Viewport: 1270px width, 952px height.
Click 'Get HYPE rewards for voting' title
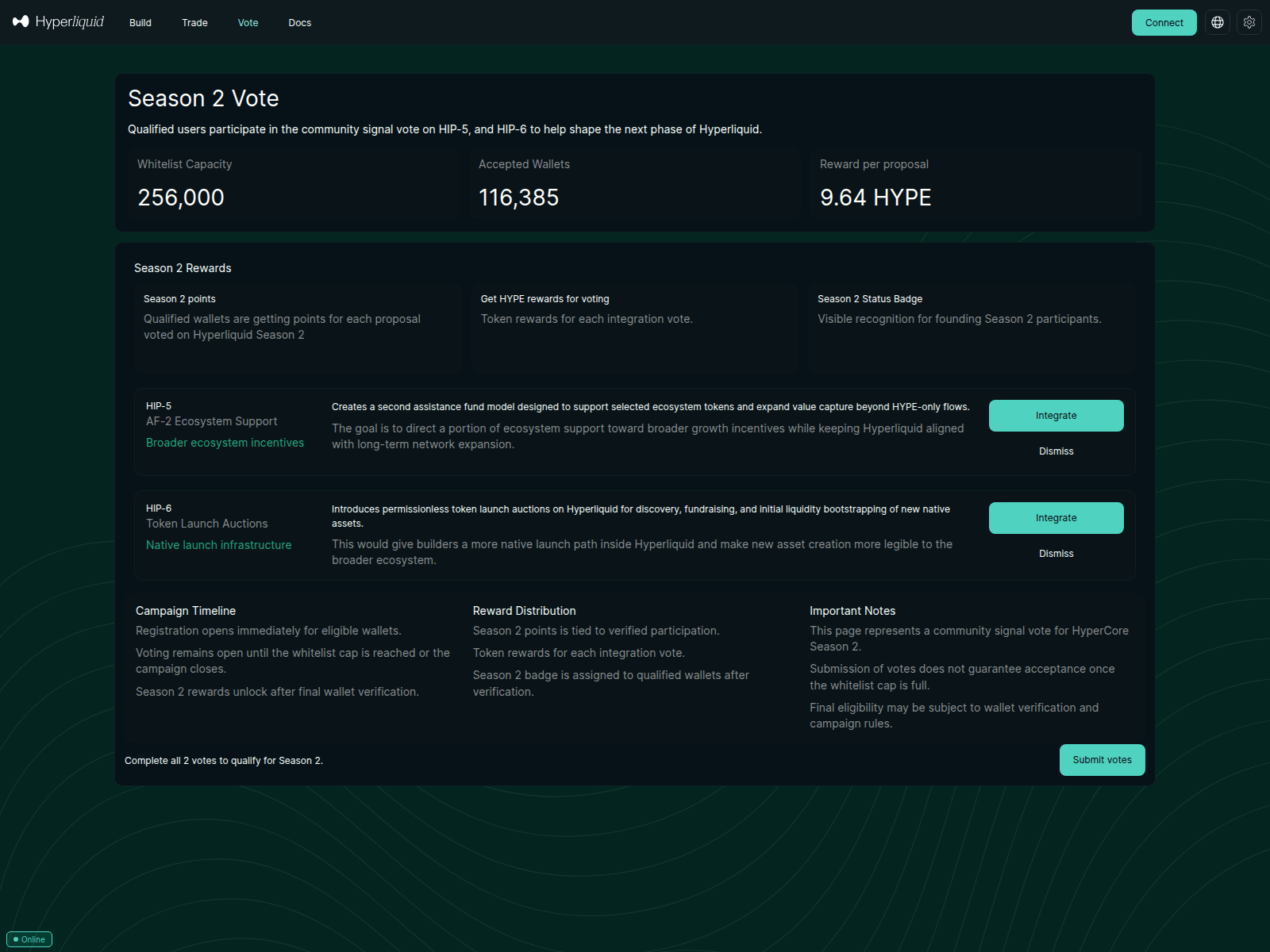click(x=545, y=299)
